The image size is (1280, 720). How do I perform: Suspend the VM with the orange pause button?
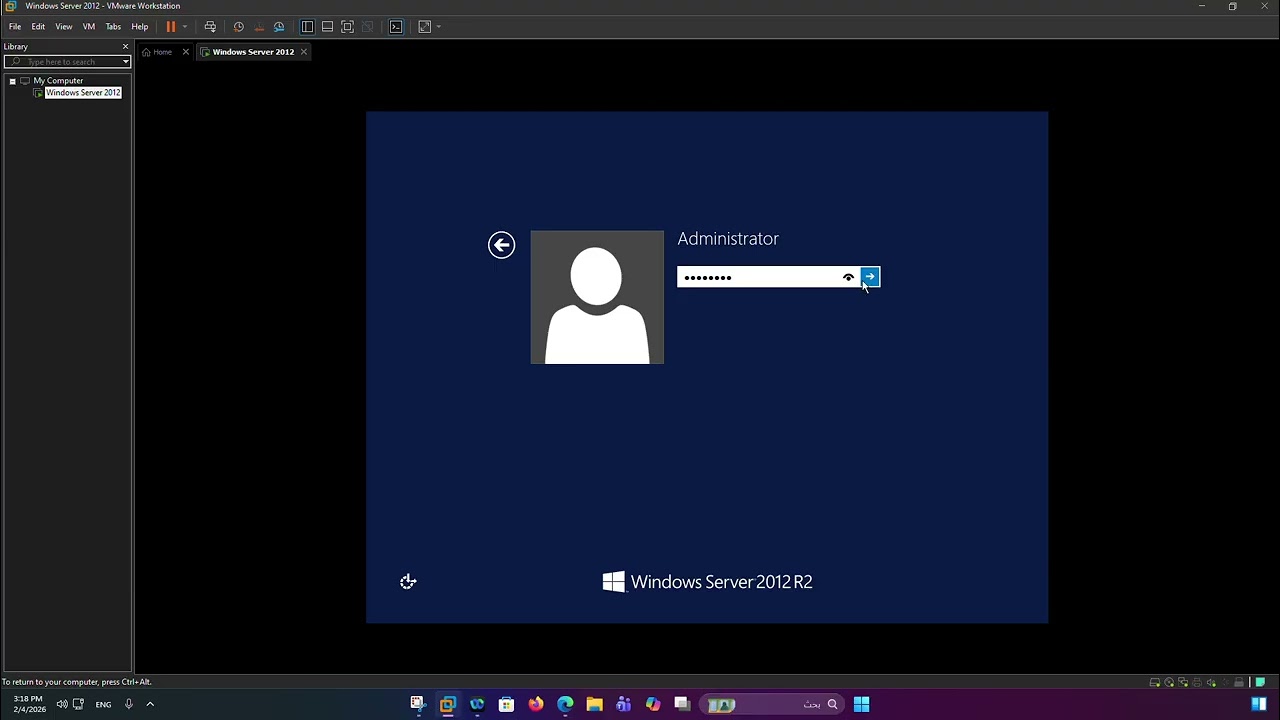click(171, 27)
